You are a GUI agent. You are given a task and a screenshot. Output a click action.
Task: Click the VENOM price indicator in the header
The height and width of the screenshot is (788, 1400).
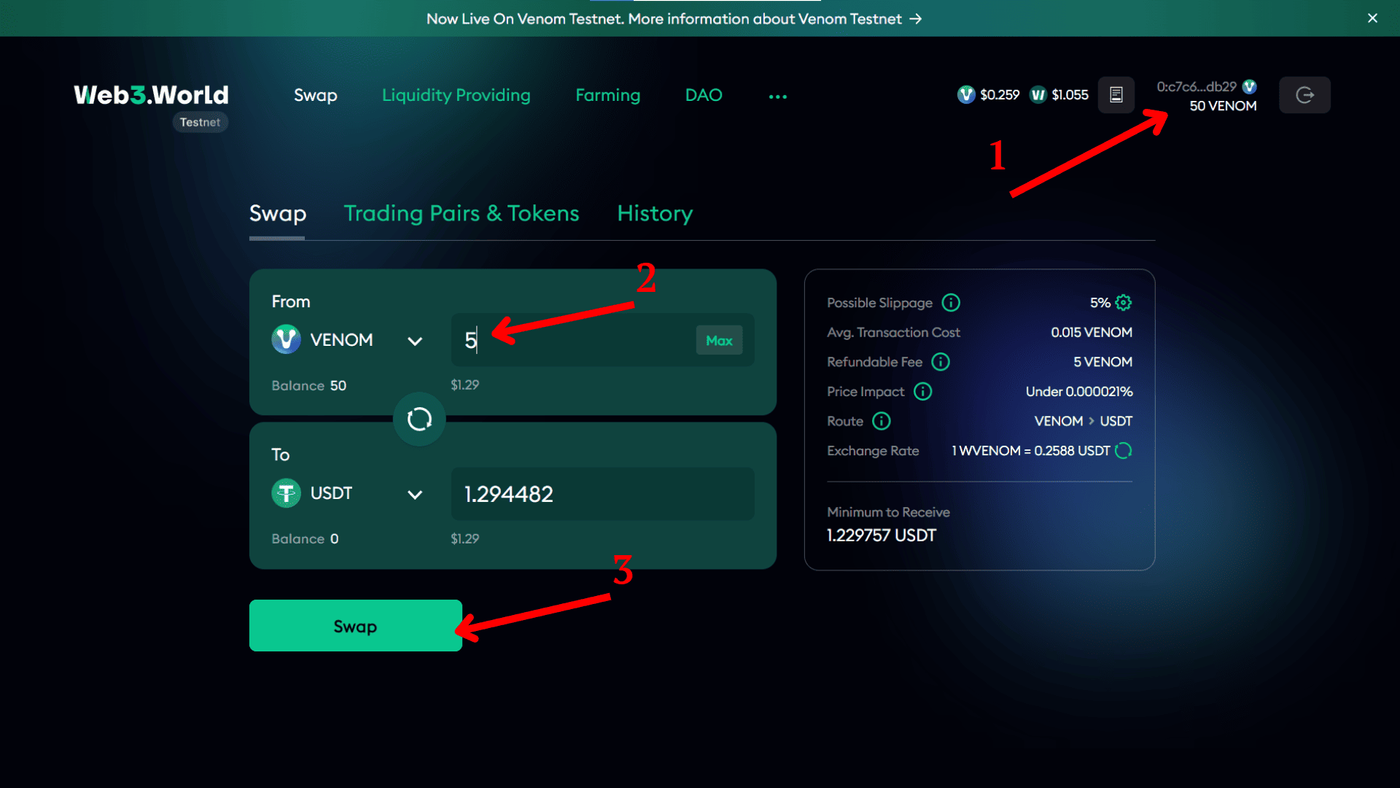point(989,94)
